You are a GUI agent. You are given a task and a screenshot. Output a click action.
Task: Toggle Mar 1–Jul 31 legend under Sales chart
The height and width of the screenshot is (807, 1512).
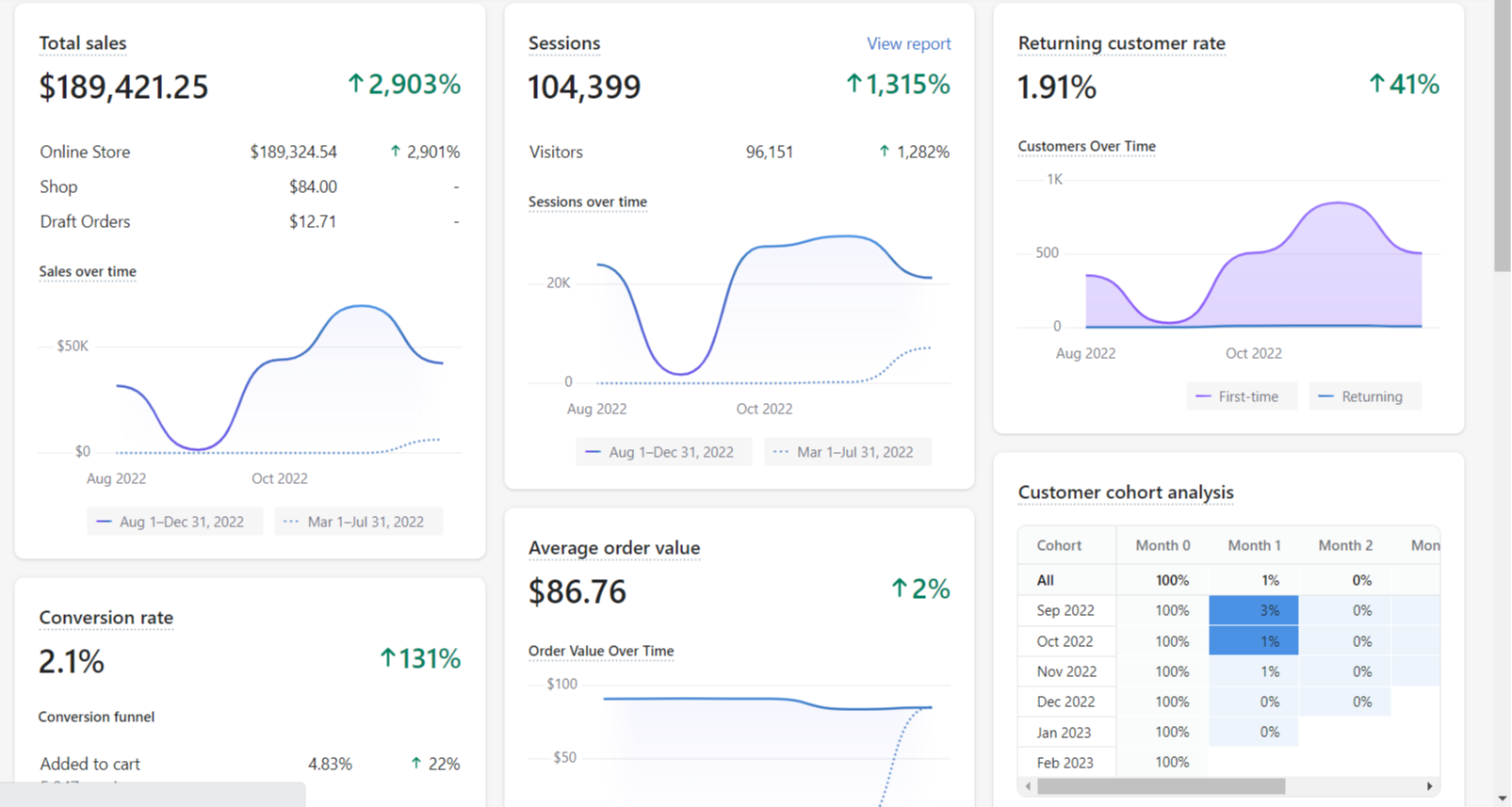click(x=358, y=522)
